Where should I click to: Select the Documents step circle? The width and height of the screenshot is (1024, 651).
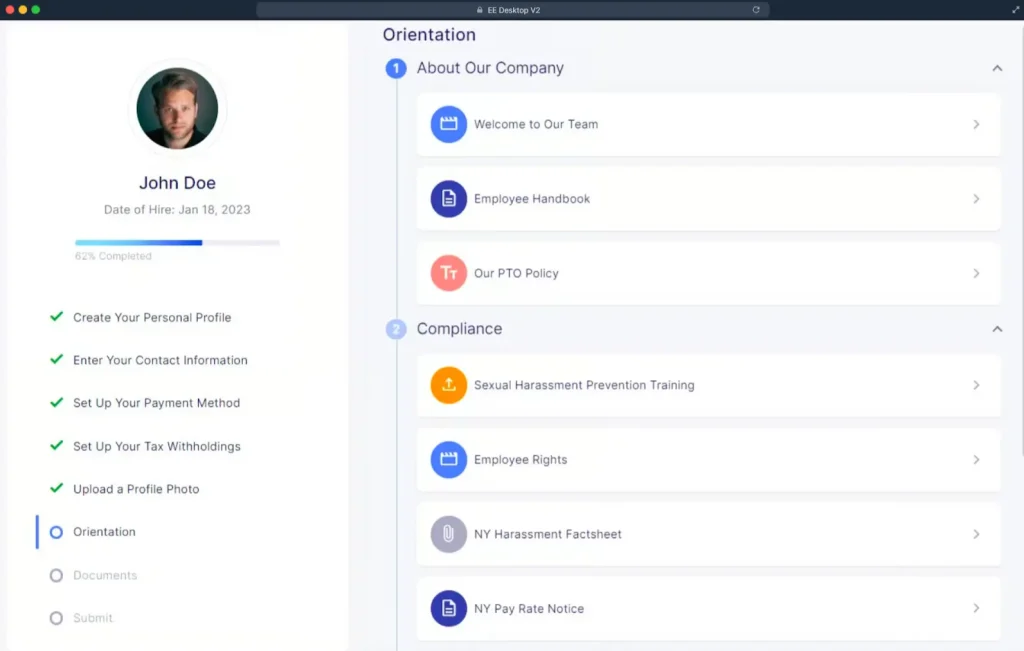point(56,575)
